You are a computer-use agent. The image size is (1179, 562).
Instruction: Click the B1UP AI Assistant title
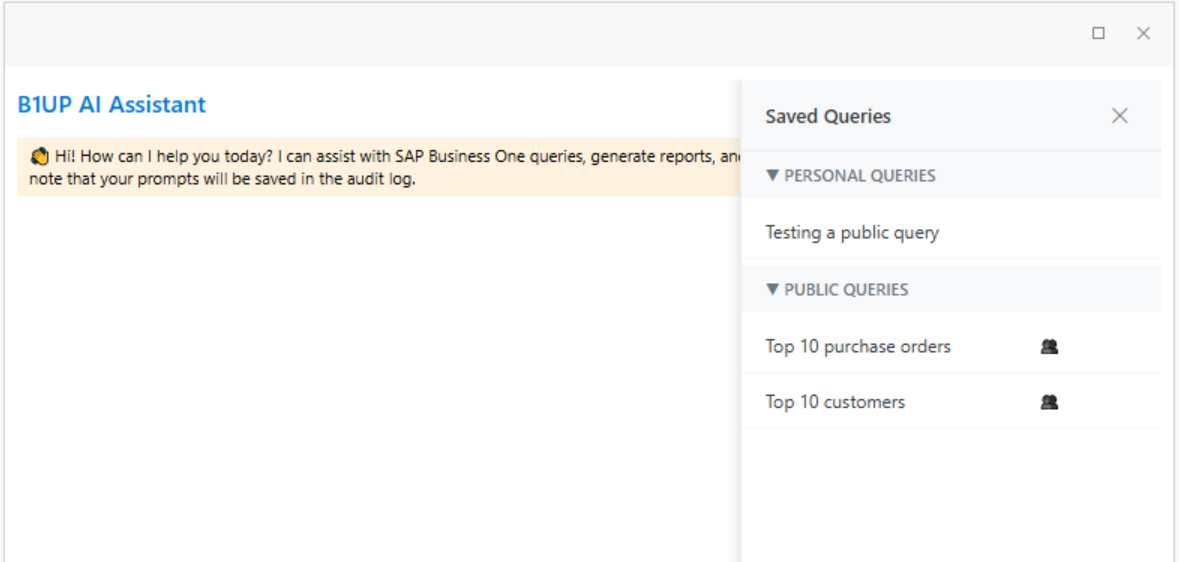(112, 105)
